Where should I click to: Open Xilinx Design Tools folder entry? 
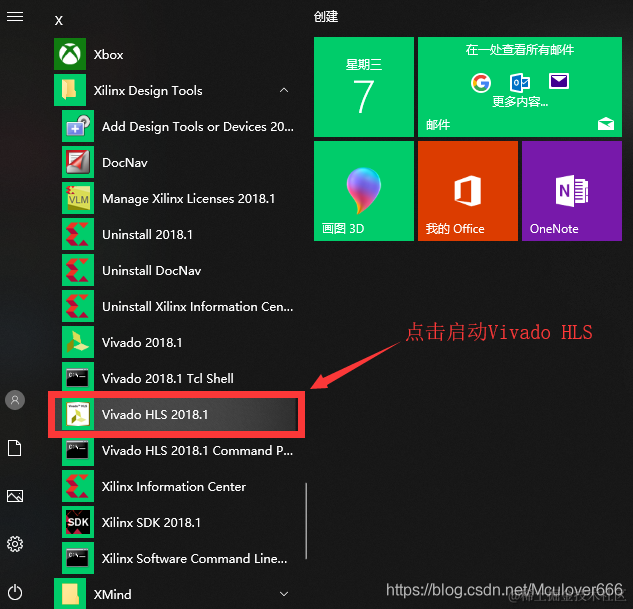click(177, 90)
